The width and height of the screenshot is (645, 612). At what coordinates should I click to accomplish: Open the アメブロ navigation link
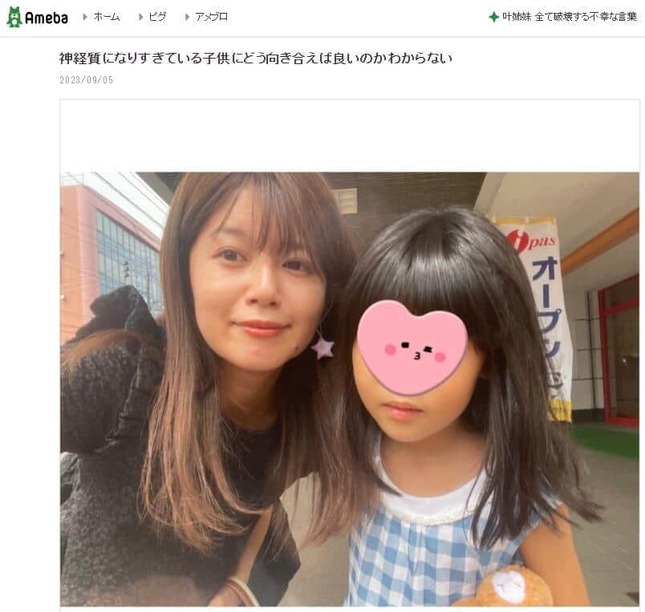point(211,17)
